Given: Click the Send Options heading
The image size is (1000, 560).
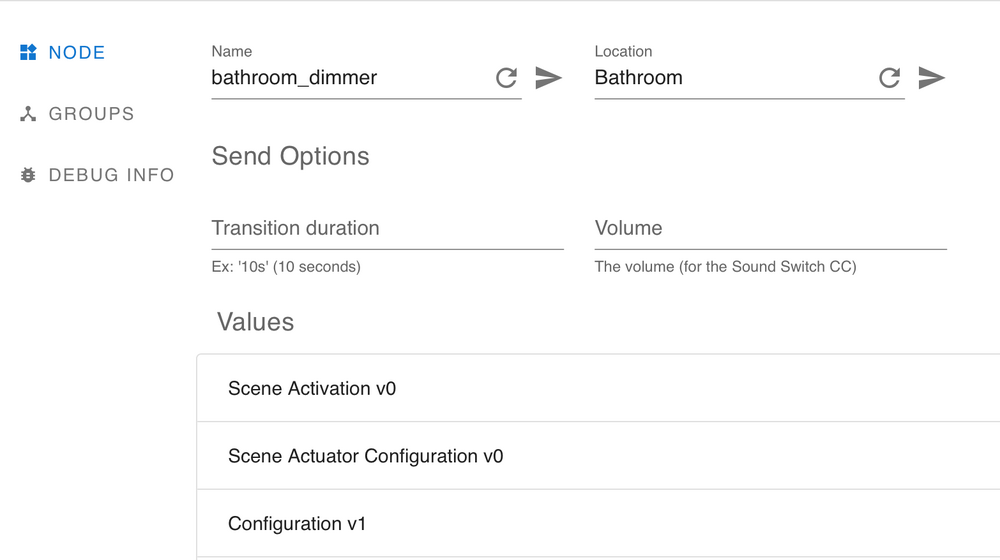Looking at the screenshot, I should point(290,156).
